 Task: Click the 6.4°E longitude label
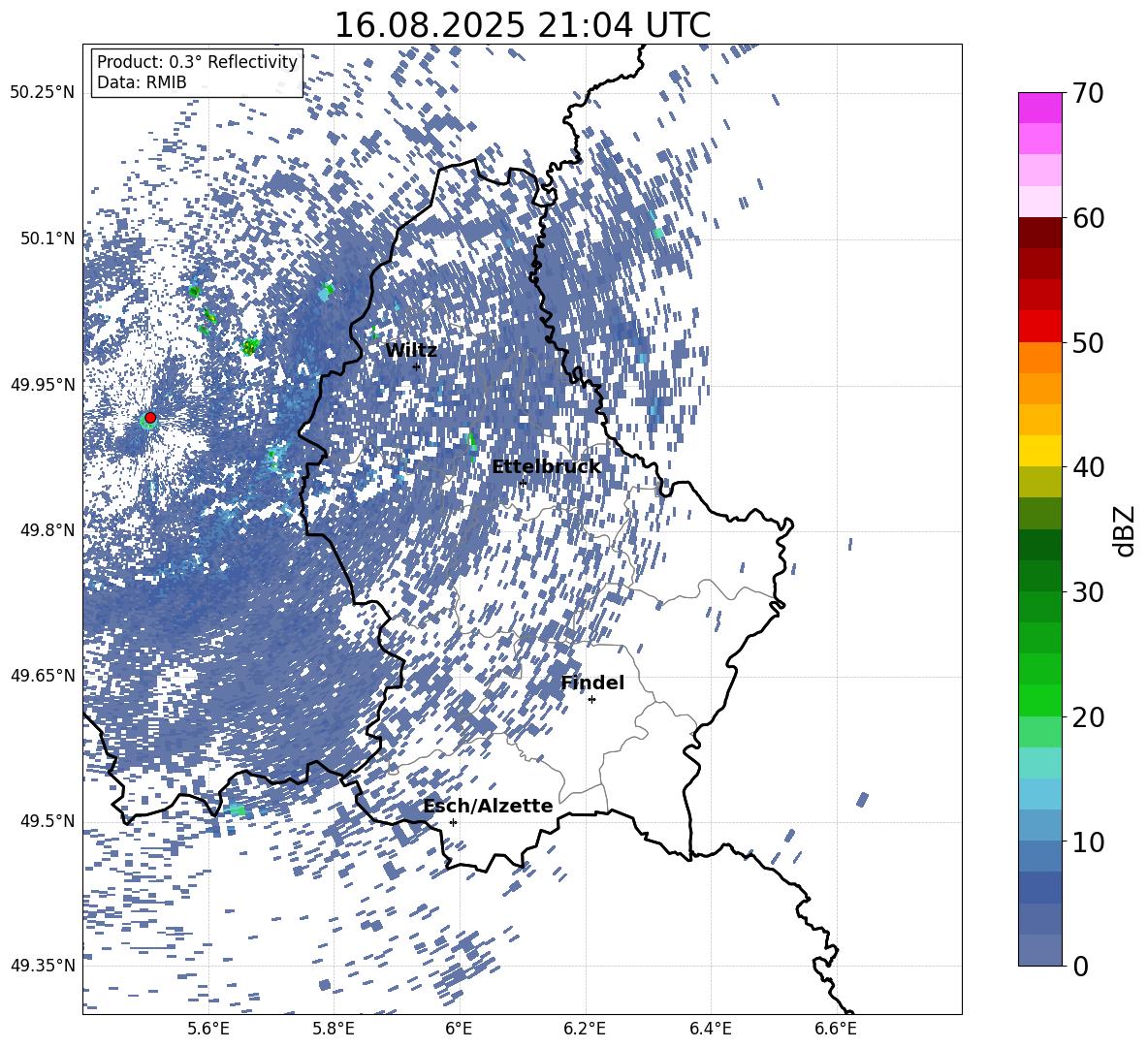click(710, 1029)
